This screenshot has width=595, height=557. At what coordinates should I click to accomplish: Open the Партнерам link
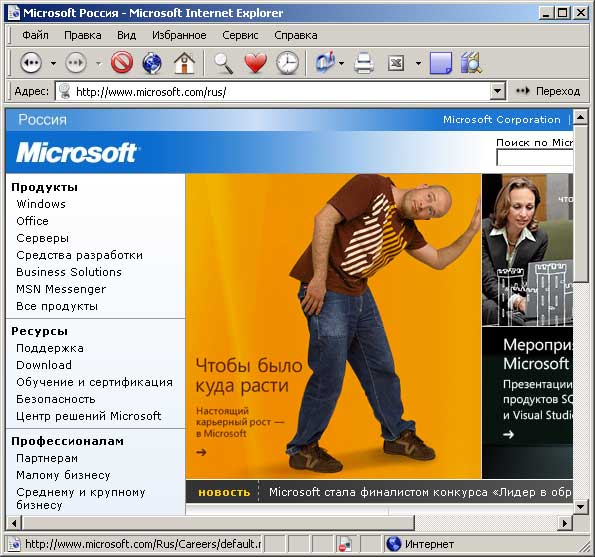click(x=47, y=458)
